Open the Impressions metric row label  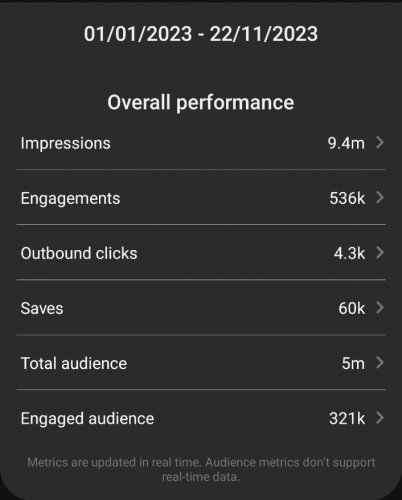pos(66,144)
